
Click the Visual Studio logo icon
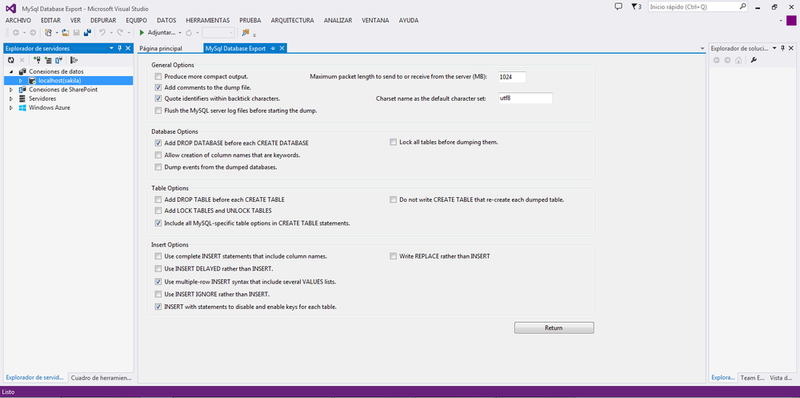(10, 8)
